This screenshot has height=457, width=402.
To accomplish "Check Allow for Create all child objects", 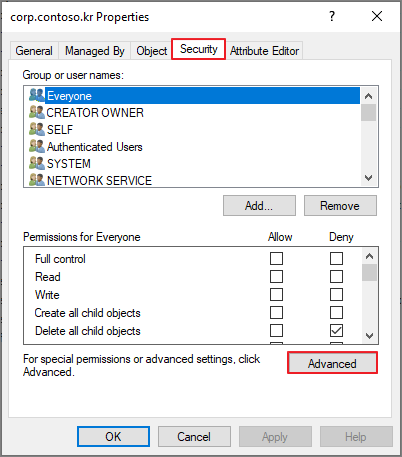I will pyautogui.click(x=276, y=312).
